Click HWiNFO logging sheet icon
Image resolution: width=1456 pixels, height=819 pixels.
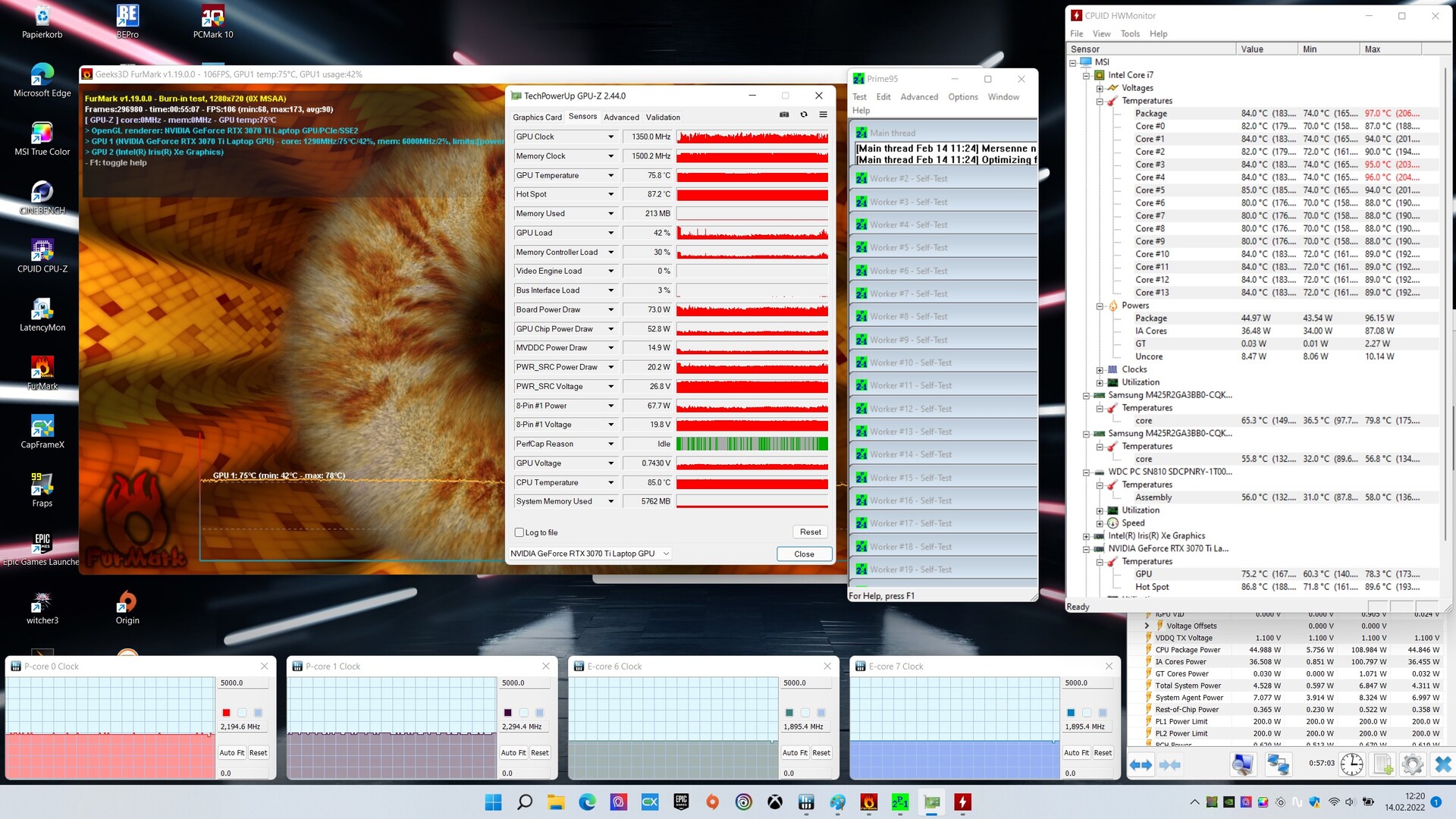click(1383, 764)
